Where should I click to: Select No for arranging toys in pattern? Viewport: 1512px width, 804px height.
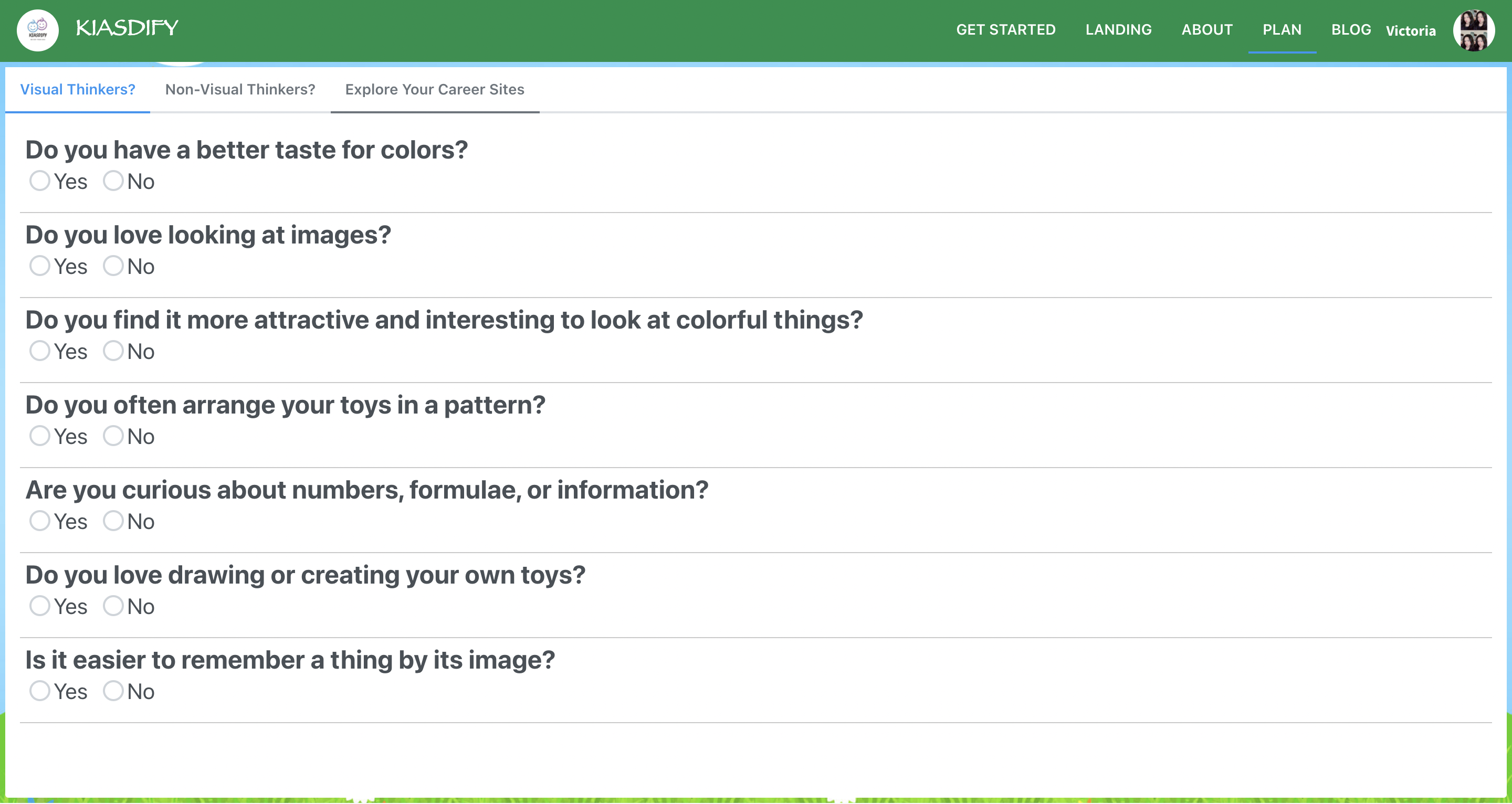tap(113, 436)
